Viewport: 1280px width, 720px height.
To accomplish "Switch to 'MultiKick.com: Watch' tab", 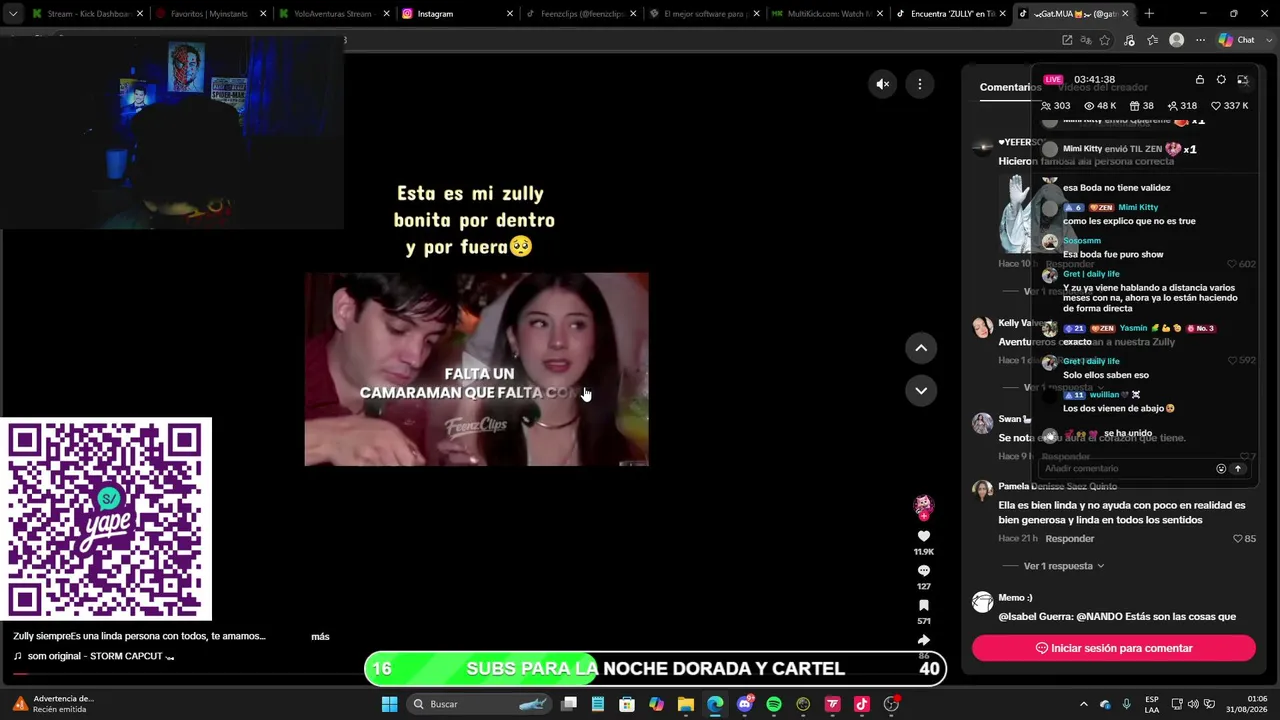I will point(827,14).
